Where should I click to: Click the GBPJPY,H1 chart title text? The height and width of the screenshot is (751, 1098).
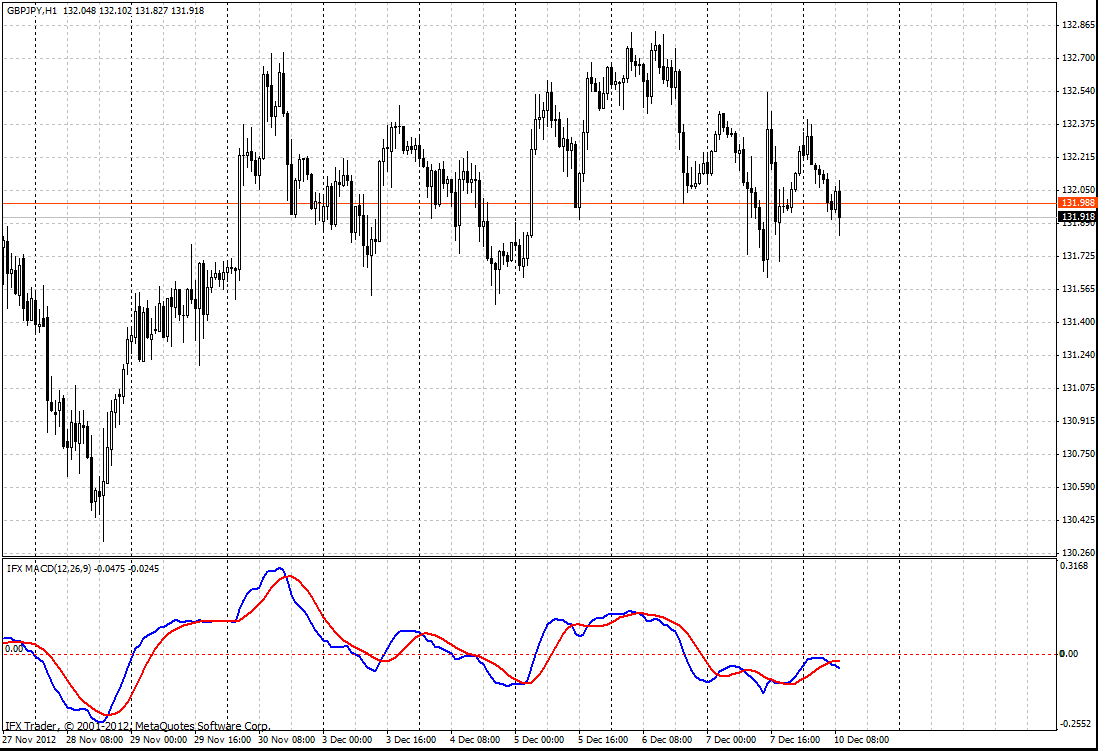[x=31, y=10]
